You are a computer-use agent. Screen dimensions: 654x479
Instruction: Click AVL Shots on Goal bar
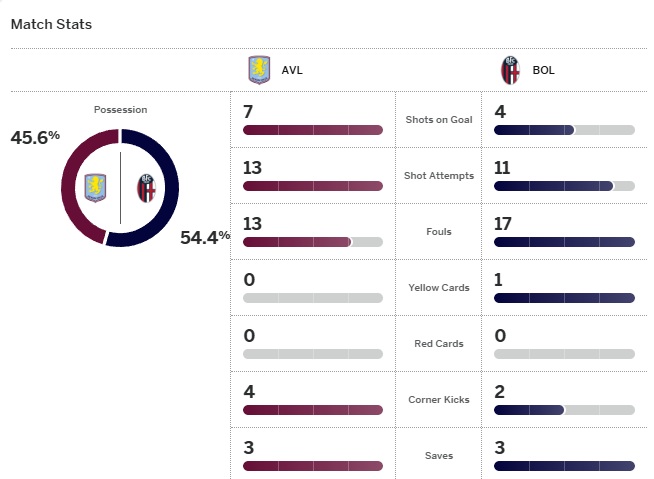coord(312,130)
